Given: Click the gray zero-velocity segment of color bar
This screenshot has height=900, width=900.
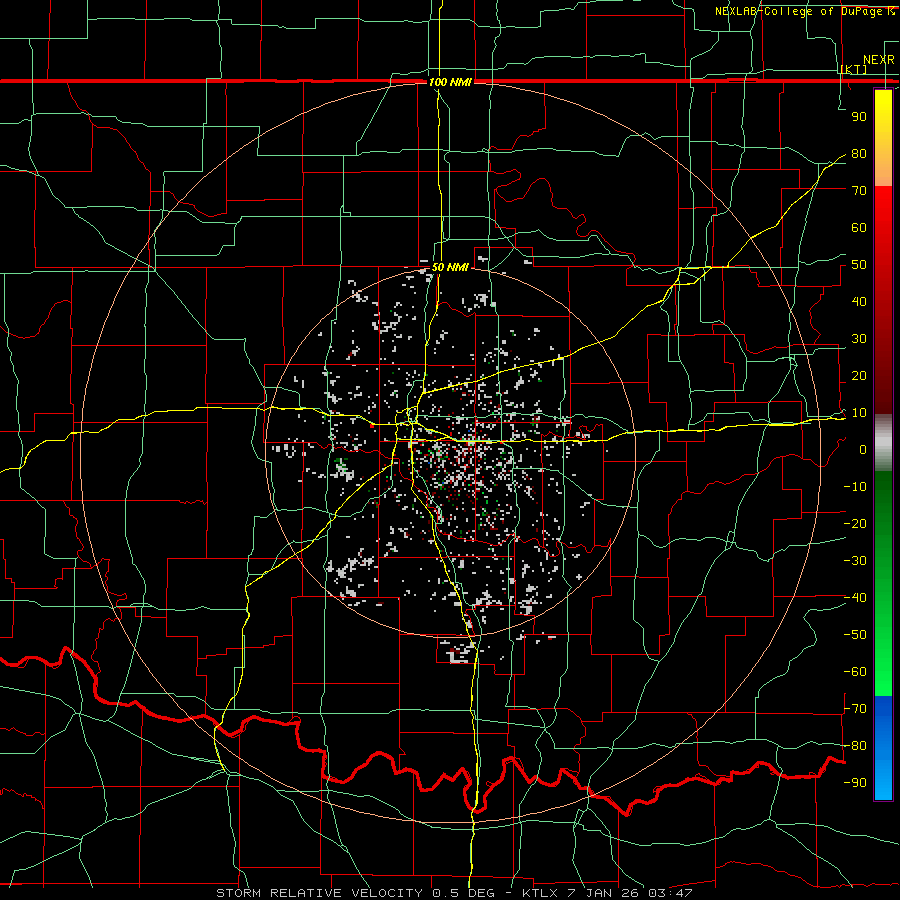Looking at the screenshot, I should [883, 443].
